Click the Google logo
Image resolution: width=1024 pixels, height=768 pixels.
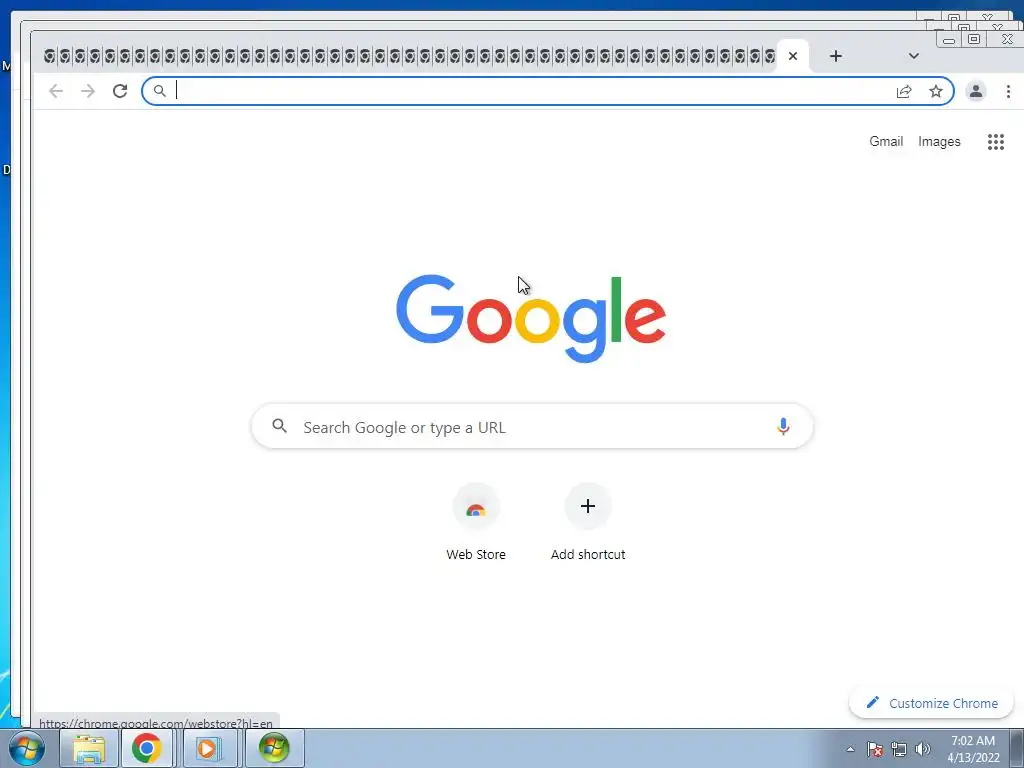(531, 318)
